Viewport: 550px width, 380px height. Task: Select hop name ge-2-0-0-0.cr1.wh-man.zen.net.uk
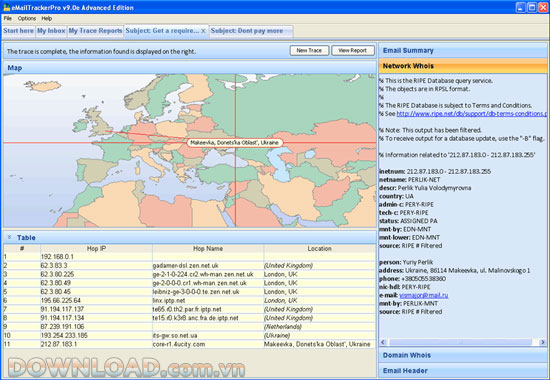click(x=200, y=283)
